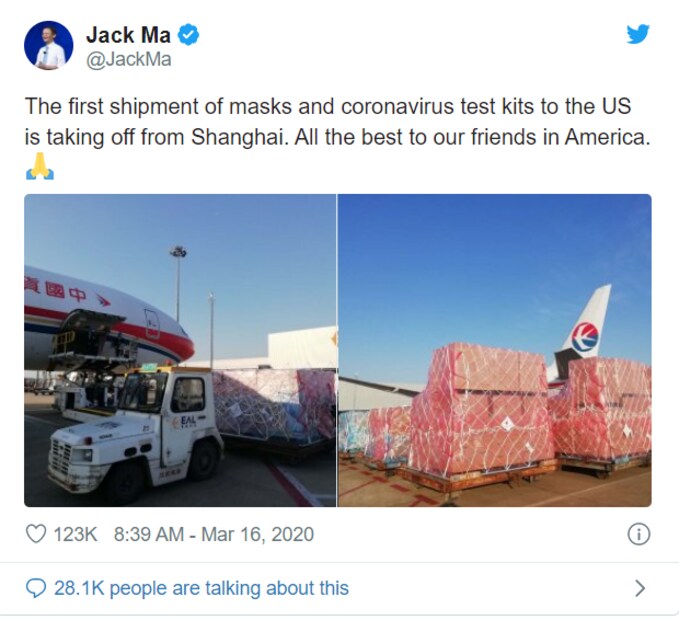Expand conversation with right chevron arrow

click(640, 588)
